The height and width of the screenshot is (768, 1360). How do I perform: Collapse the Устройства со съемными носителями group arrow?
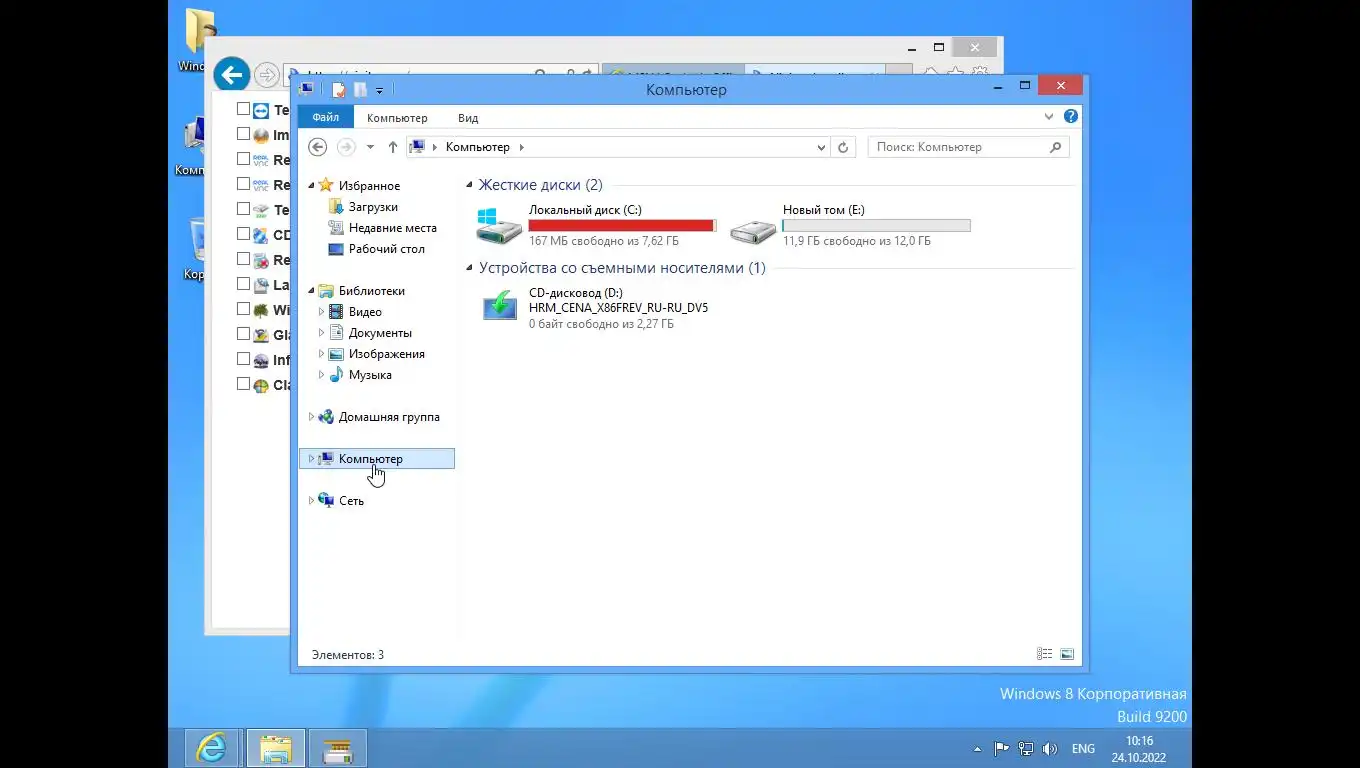click(469, 268)
